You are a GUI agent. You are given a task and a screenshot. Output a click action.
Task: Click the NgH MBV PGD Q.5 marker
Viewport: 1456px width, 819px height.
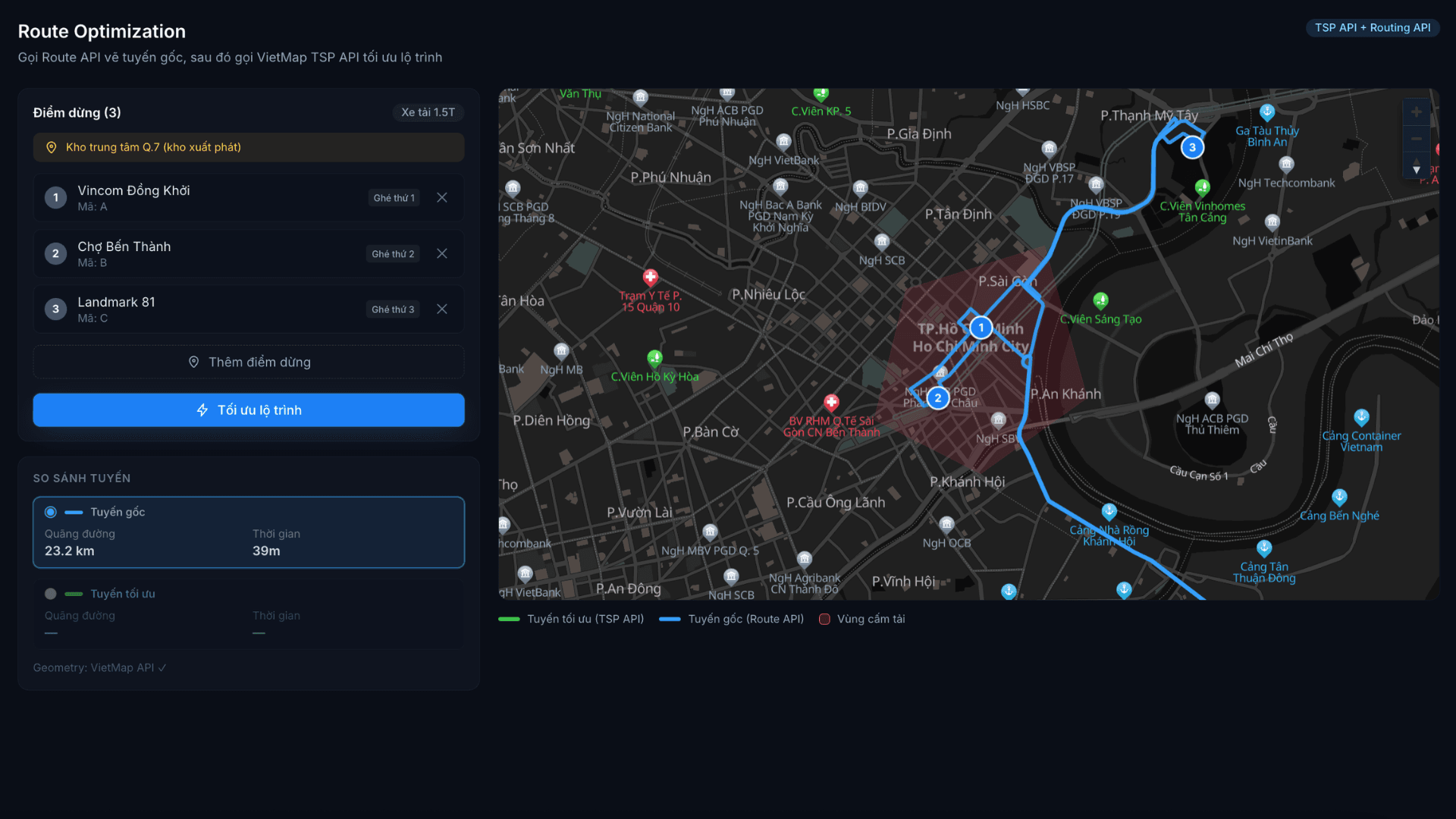(710, 532)
